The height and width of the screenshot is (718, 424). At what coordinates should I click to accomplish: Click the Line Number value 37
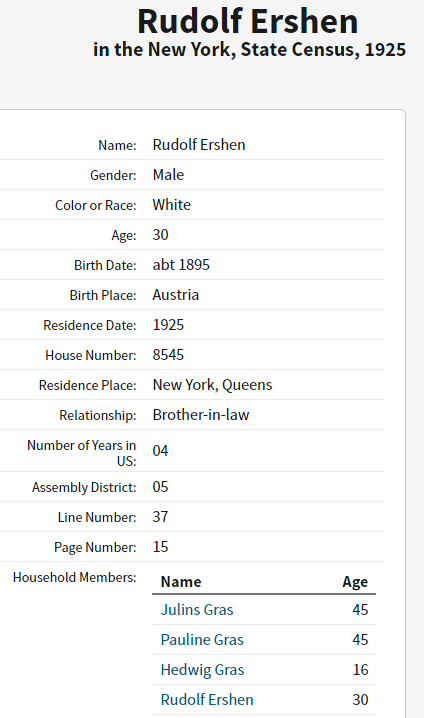tap(160, 517)
